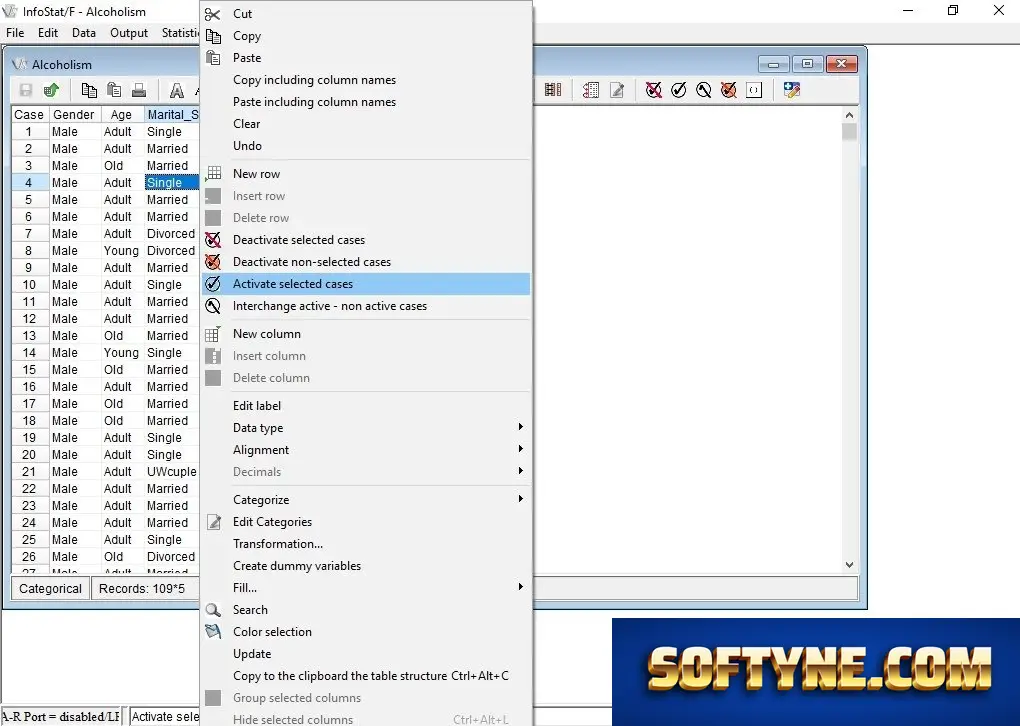Click the table's vertical scrollbar down arrow
1020x726 pixels.
click(x=849, y=565)
